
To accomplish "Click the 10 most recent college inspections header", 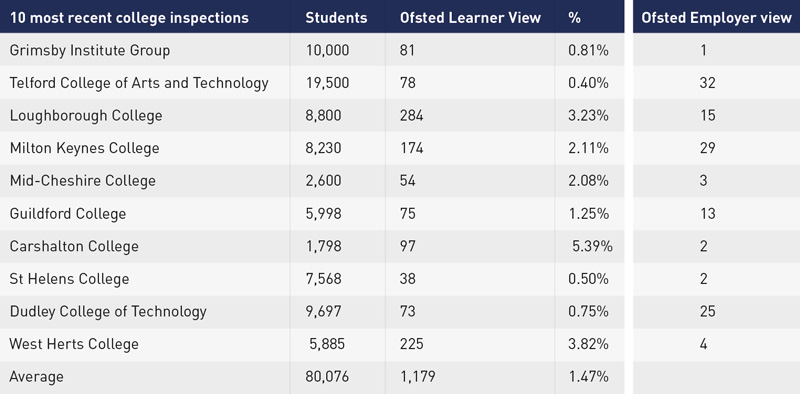I will pyautogui.click(x=130, y=17).
